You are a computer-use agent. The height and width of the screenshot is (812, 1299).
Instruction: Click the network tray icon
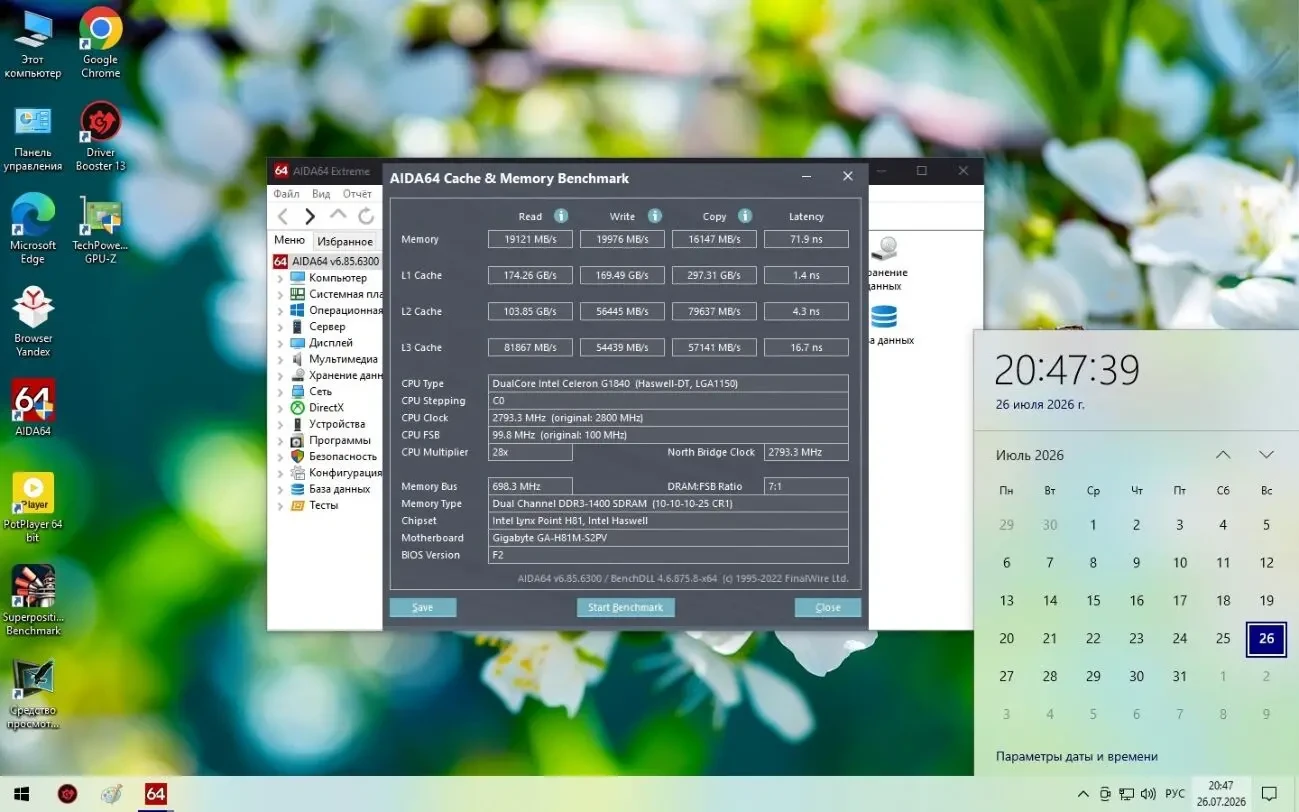[1127, 794]
